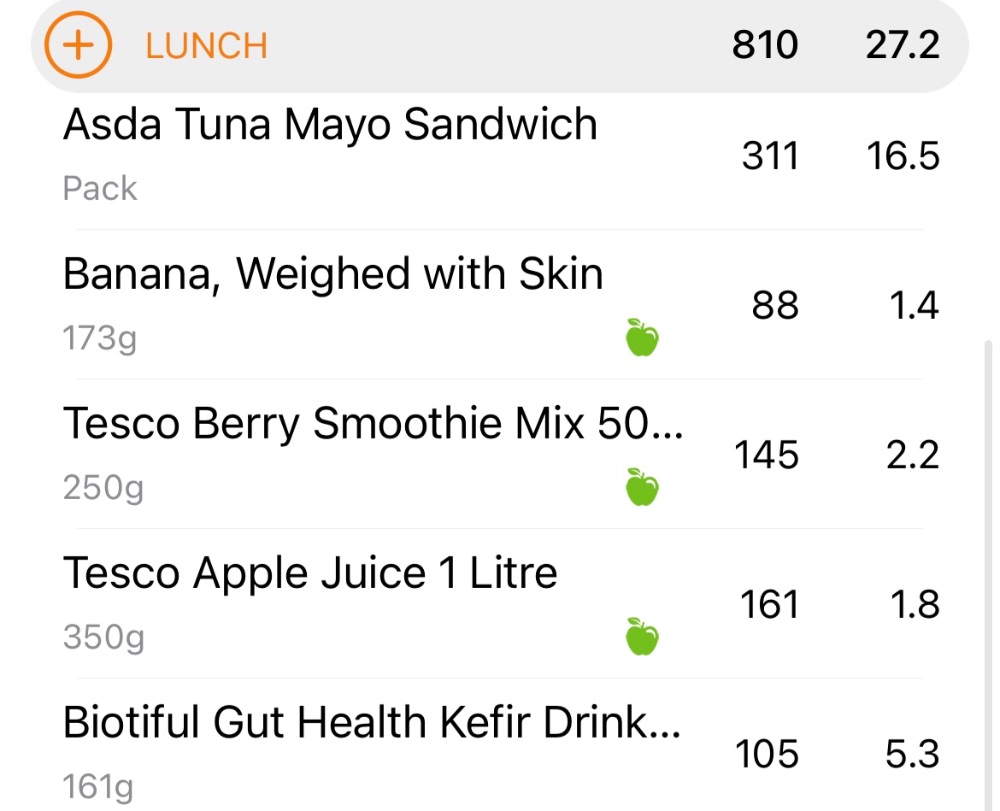1000x811 pixels.
Task: Tap the 105 calories value for kefir
Action: coord(766,754)
